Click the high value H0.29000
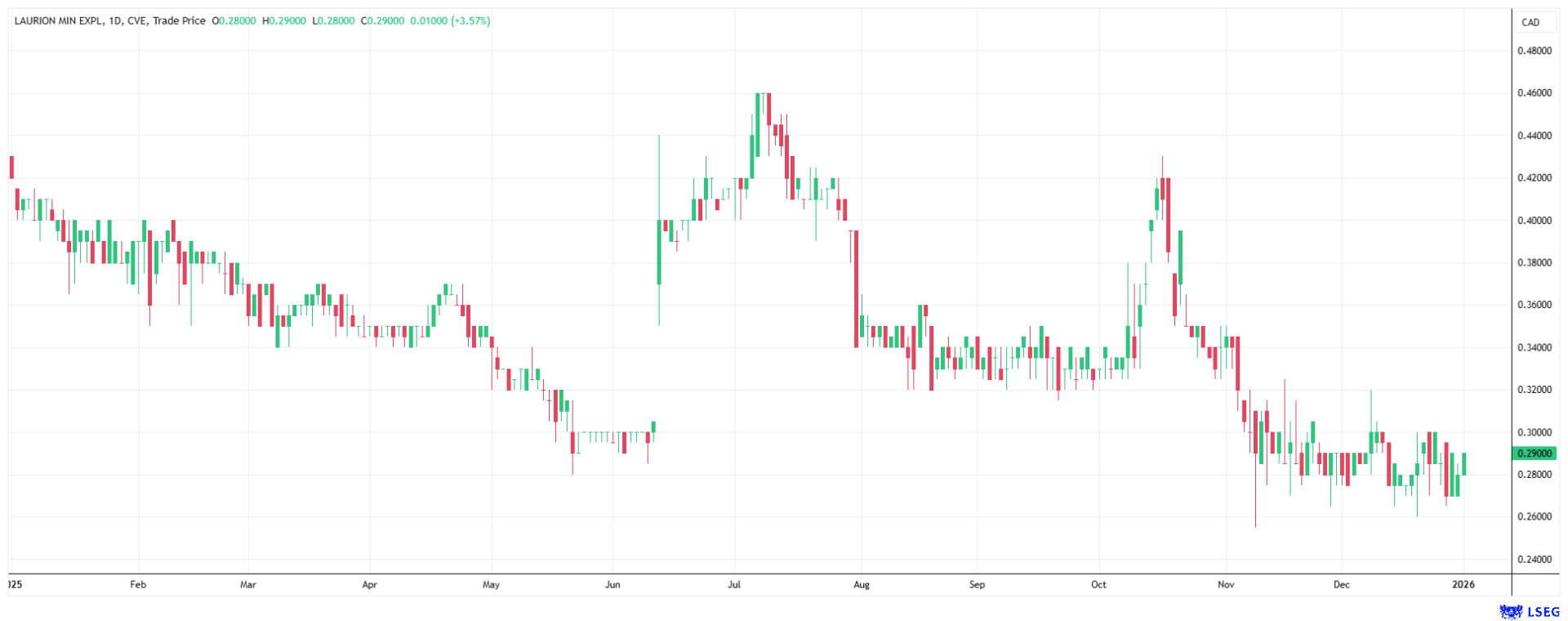Image resolution: width=1568 pixels, height=621 pixels. pyautogui.click(x=284, y=21)
